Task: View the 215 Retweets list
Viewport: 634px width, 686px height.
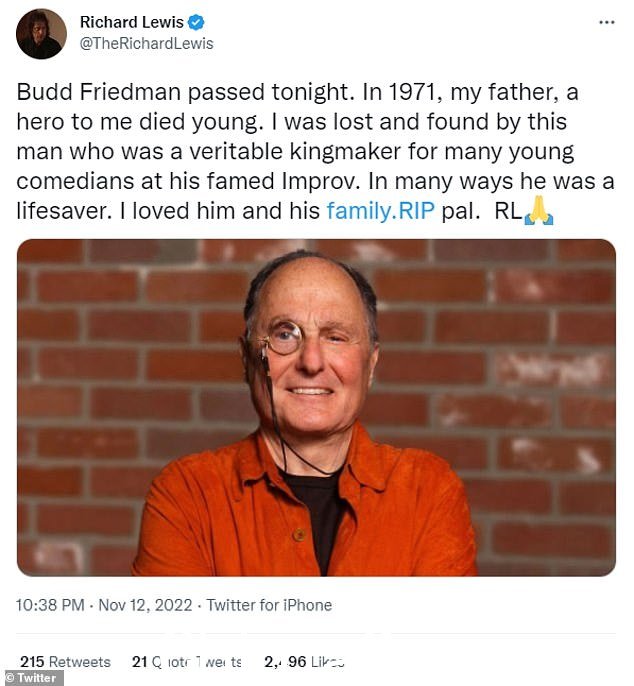Action: tap(65, 662)
